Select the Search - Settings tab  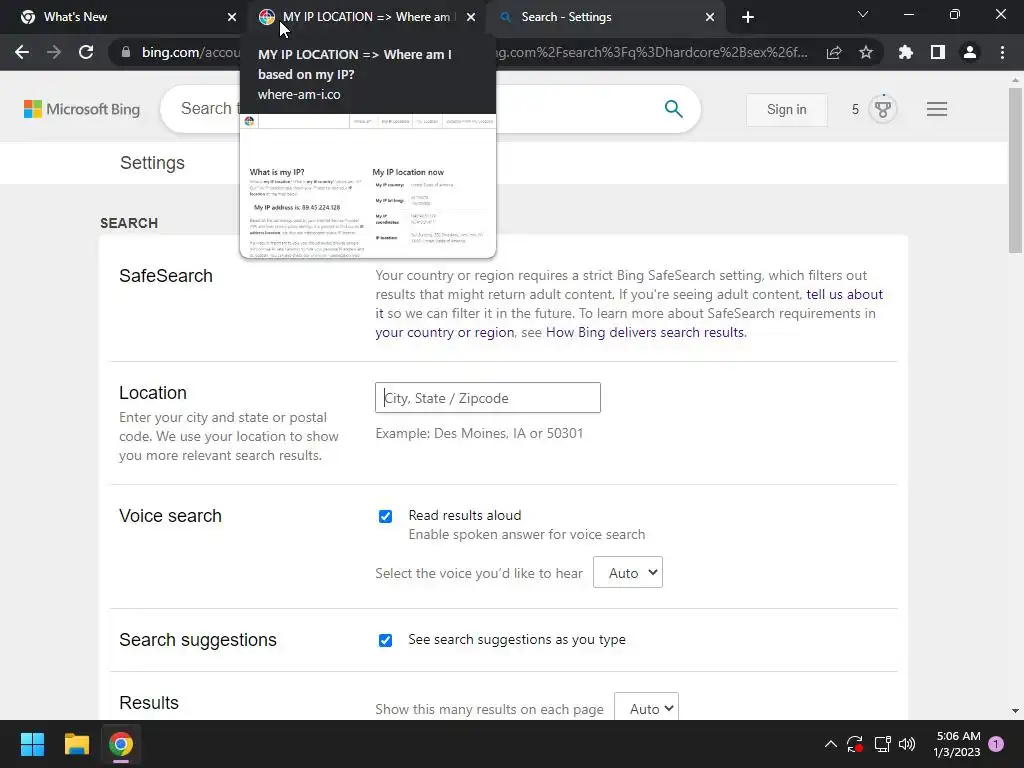coord(604,17)
